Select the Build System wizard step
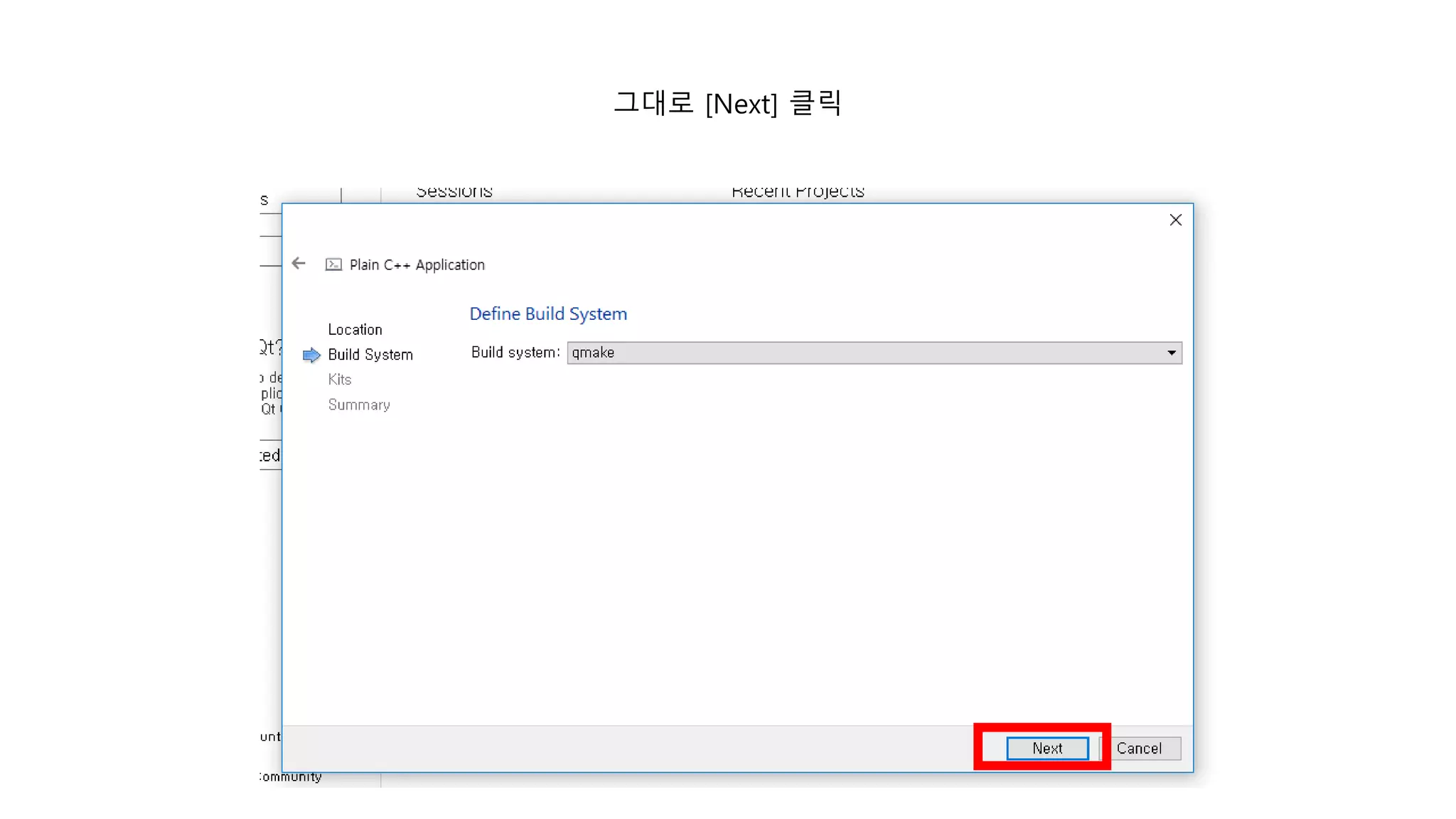This screenshot has height=819, width=1456. coord(370,355)
